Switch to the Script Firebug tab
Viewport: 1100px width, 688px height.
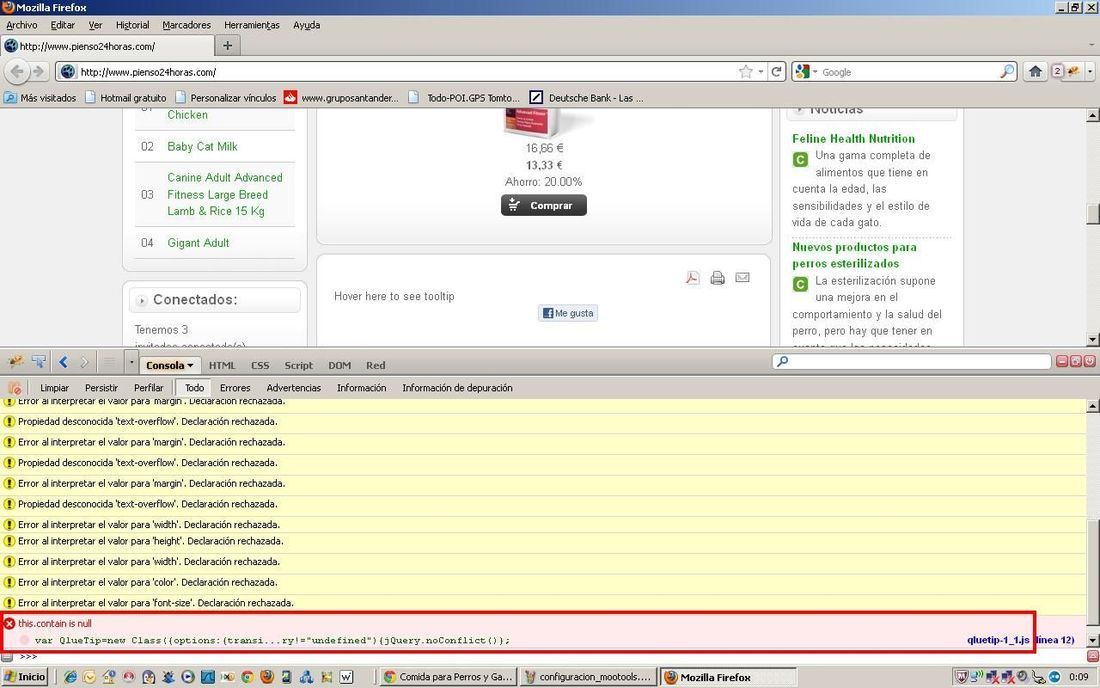pos(299,365)
